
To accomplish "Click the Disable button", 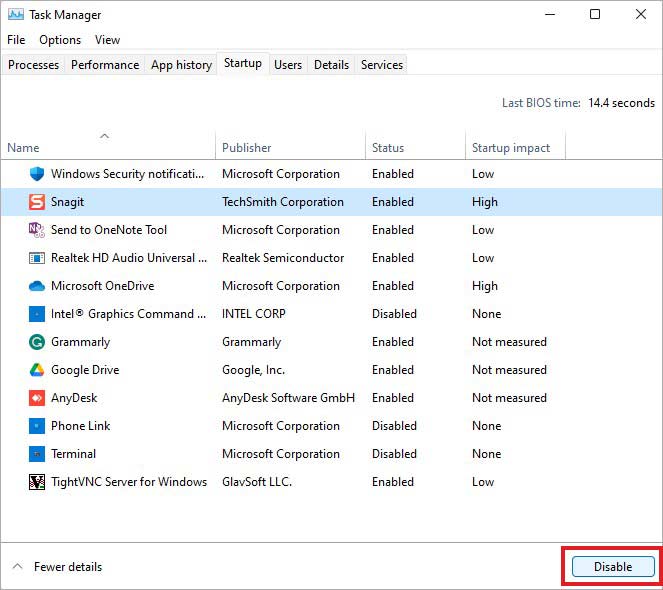I will click(613, 566).
